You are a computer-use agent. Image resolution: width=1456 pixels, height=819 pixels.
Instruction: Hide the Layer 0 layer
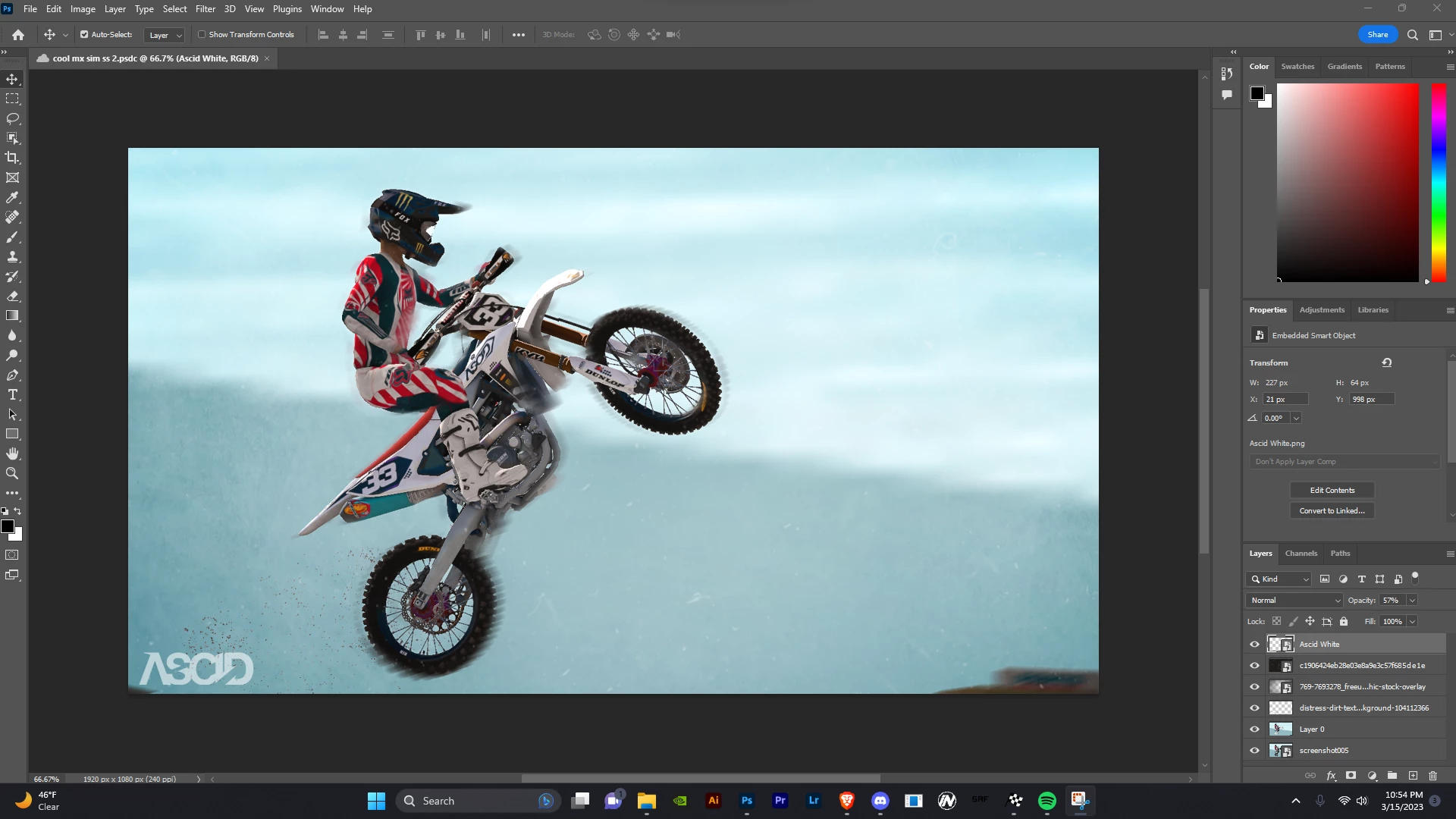coord(1254,729)
